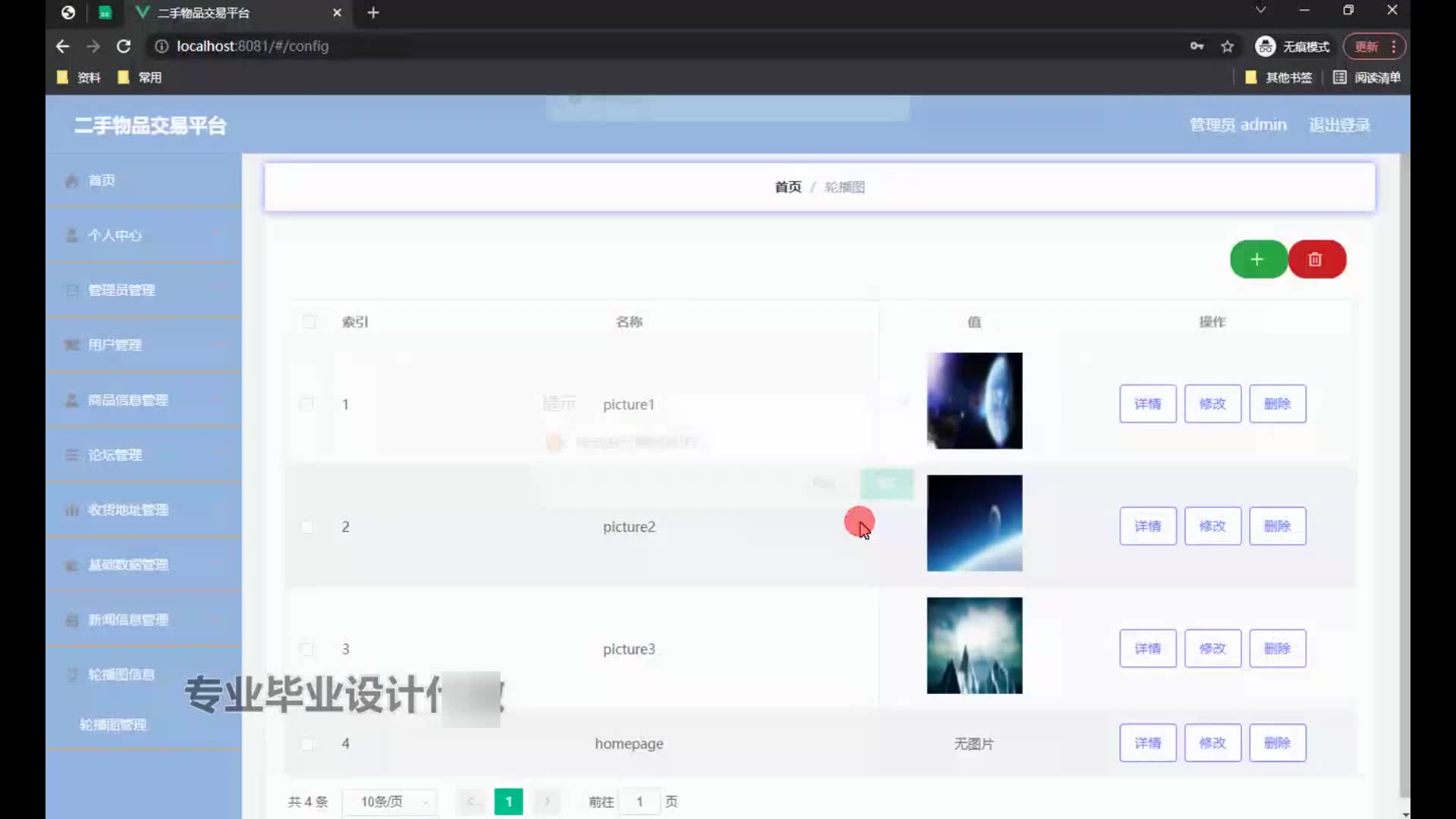
Task: Click the picture1 planet thumbnail
Action: 974,400
